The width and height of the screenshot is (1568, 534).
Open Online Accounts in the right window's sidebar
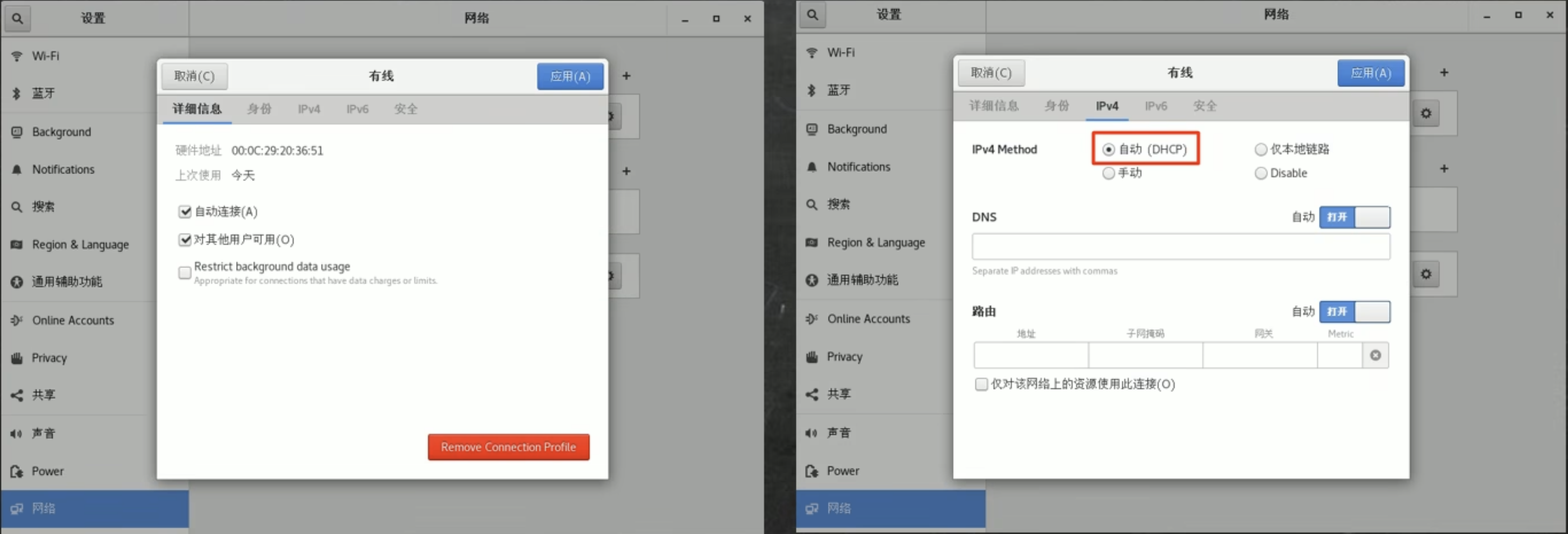pyautogui.click(x=868, y=319)
